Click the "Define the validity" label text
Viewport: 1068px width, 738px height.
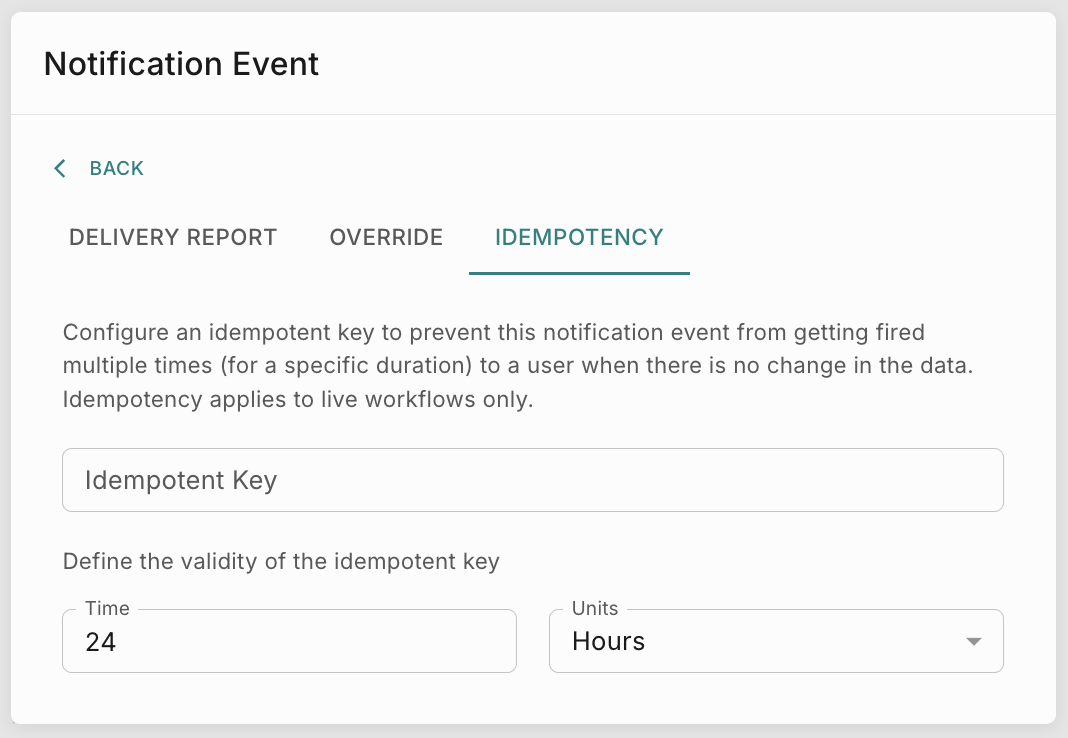tap(281, 561)
